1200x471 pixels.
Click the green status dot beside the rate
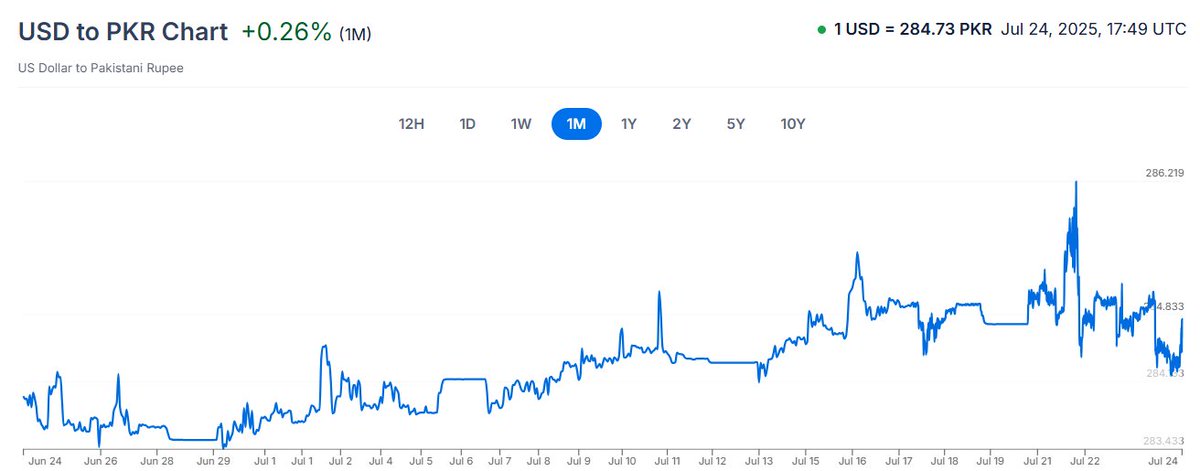click(821, 30)
